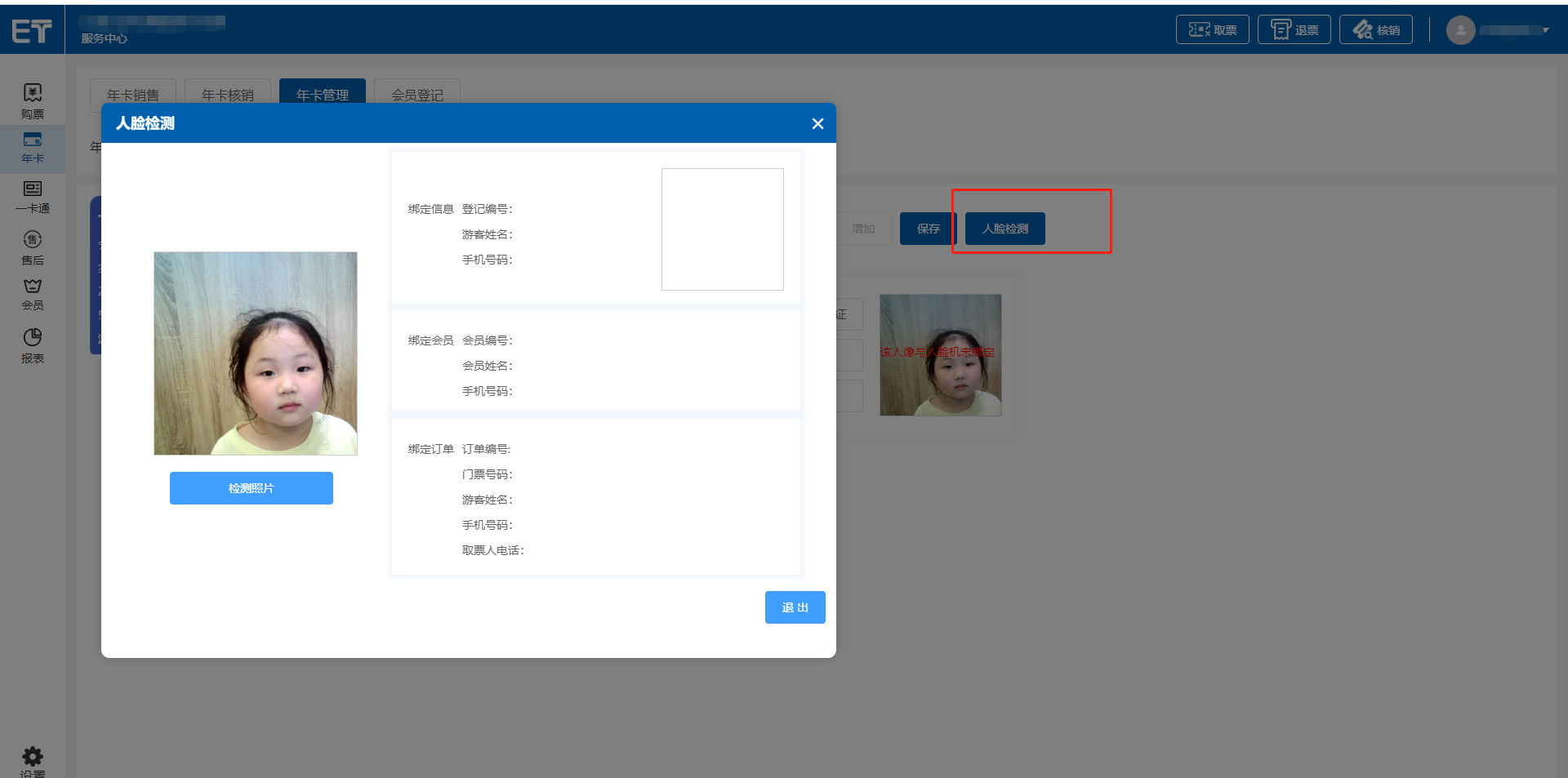Switch to the 年卡核销 tab
Viewport: 1568px width, 778px height.
point(228,95)
